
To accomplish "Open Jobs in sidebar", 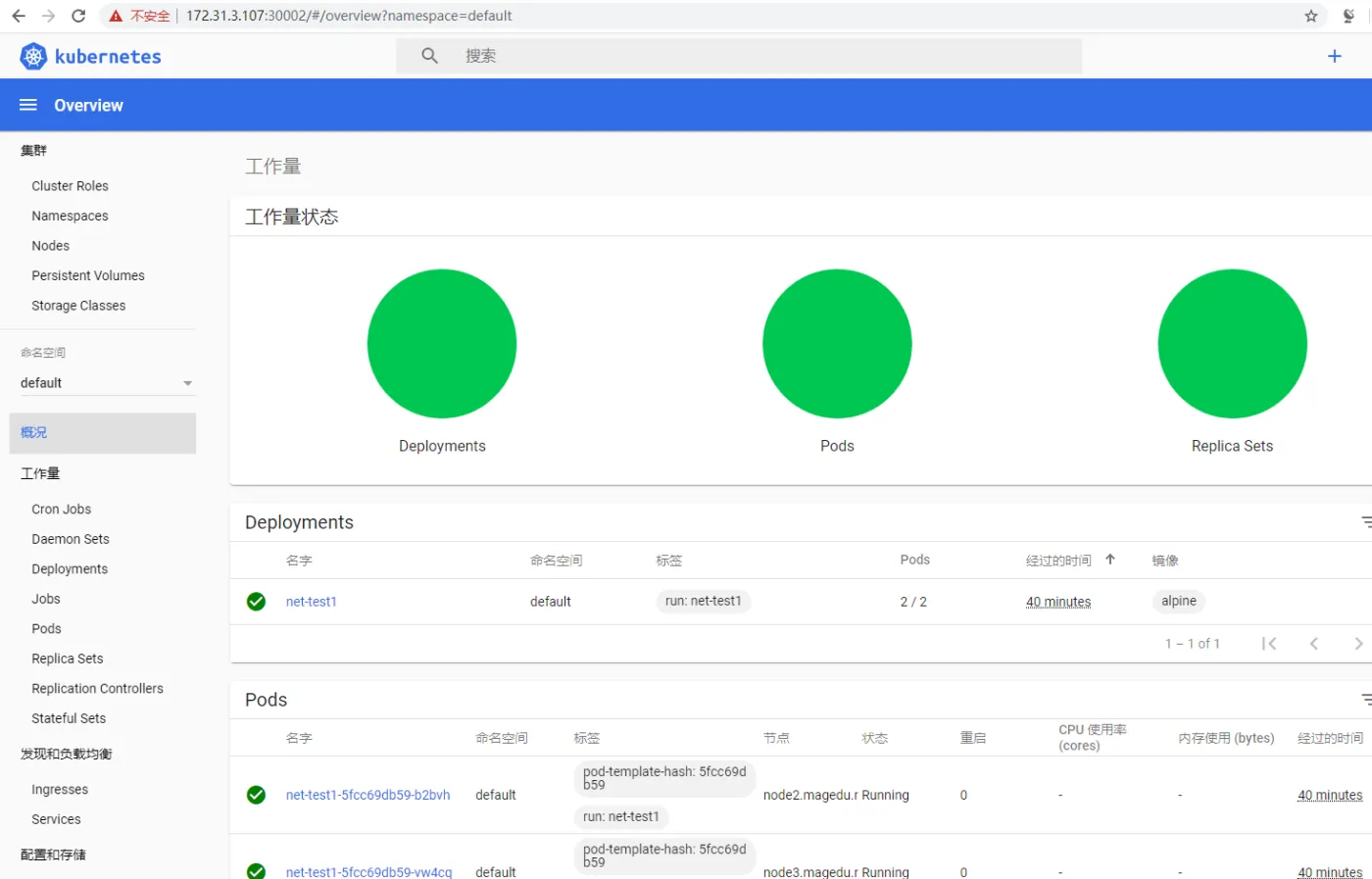I will click(46, 599).
